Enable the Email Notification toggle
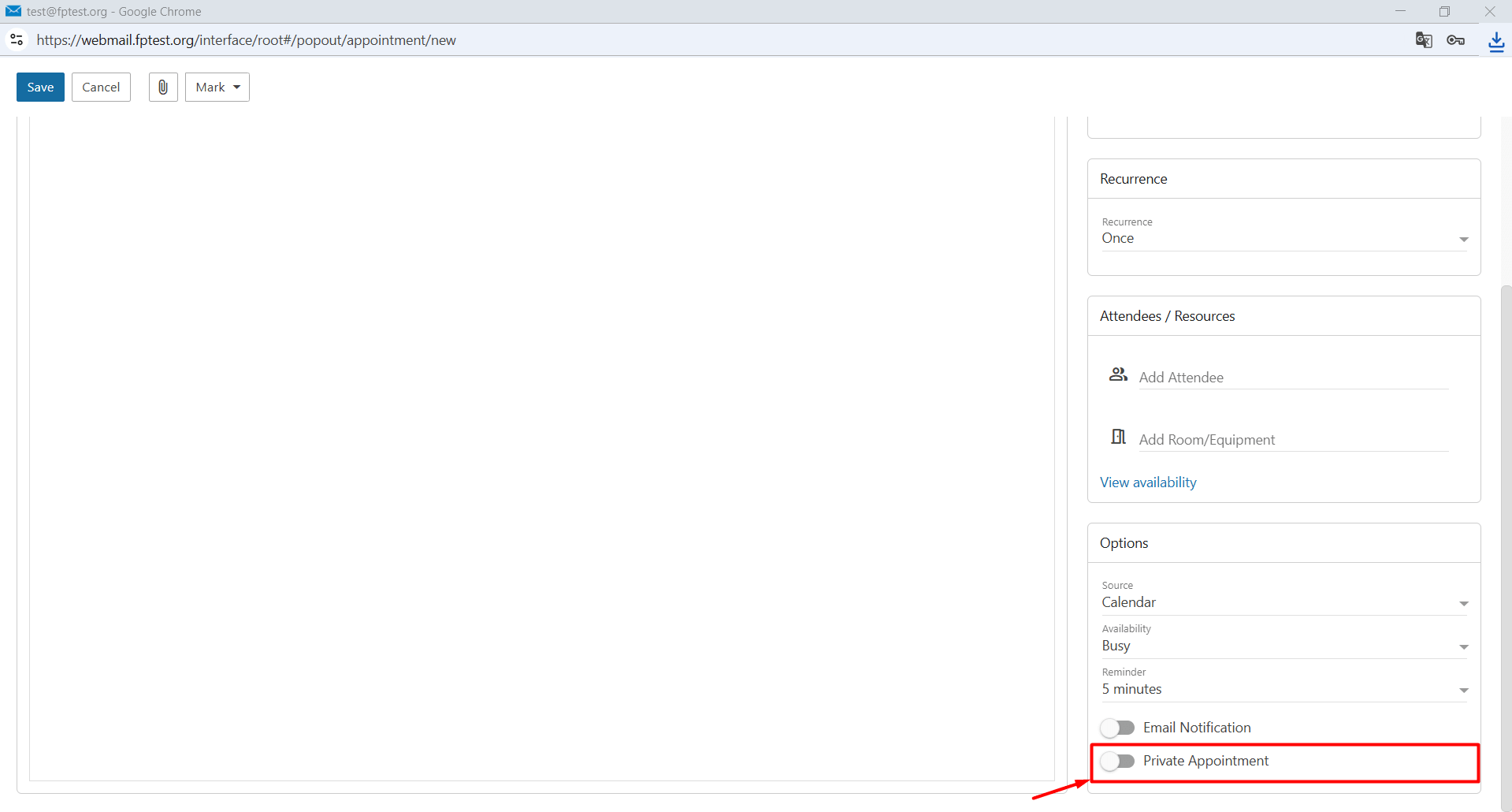 tap(1117, 728)
